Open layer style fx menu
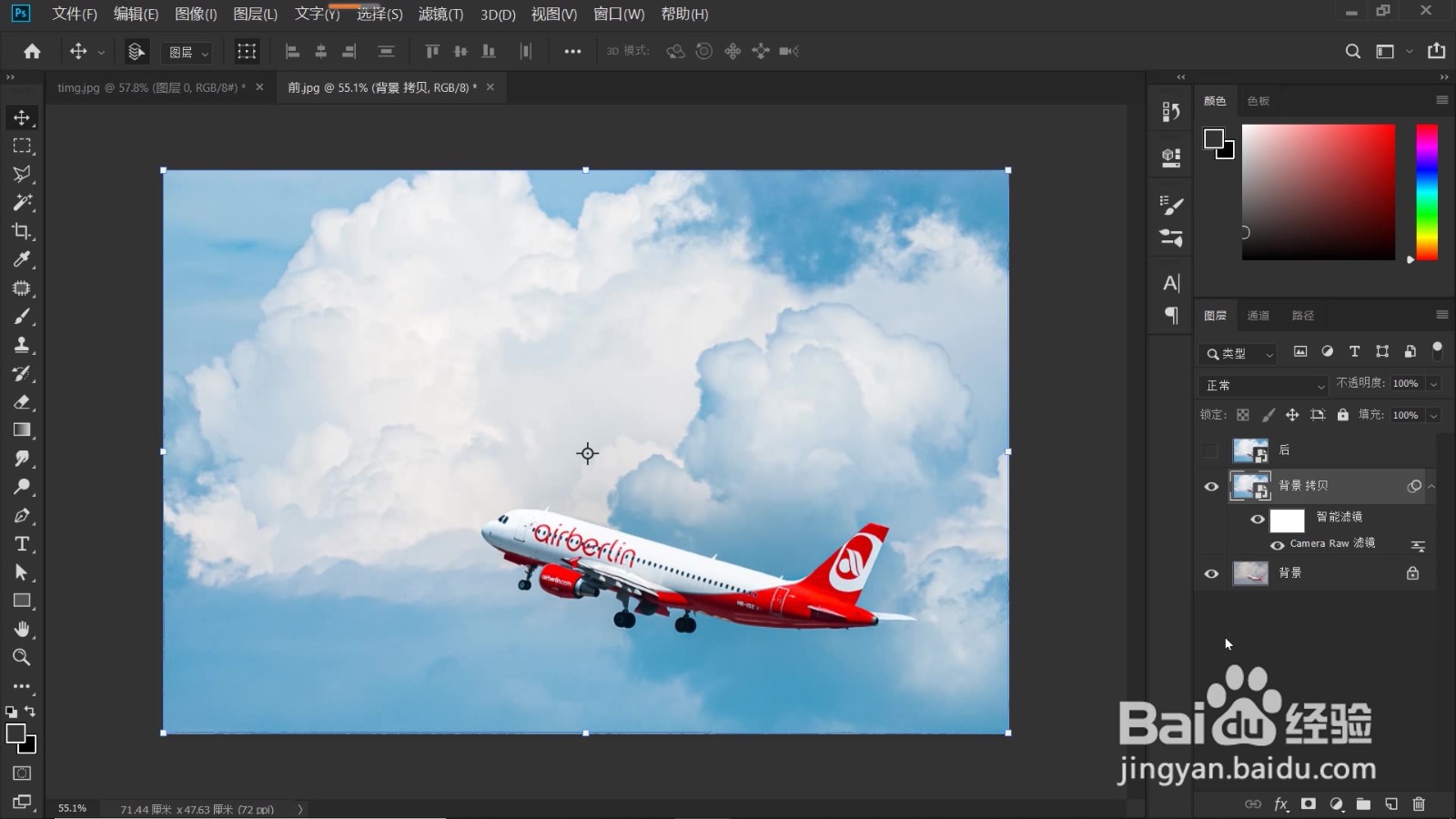The width and height of the screenshot is (1456, 819). click(x=1281, y=804)
